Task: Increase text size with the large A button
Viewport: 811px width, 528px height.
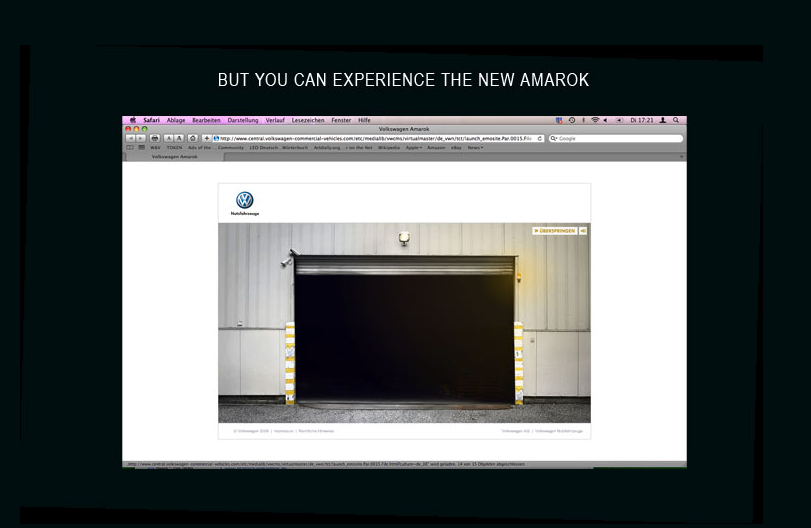Action: (179, 139)
